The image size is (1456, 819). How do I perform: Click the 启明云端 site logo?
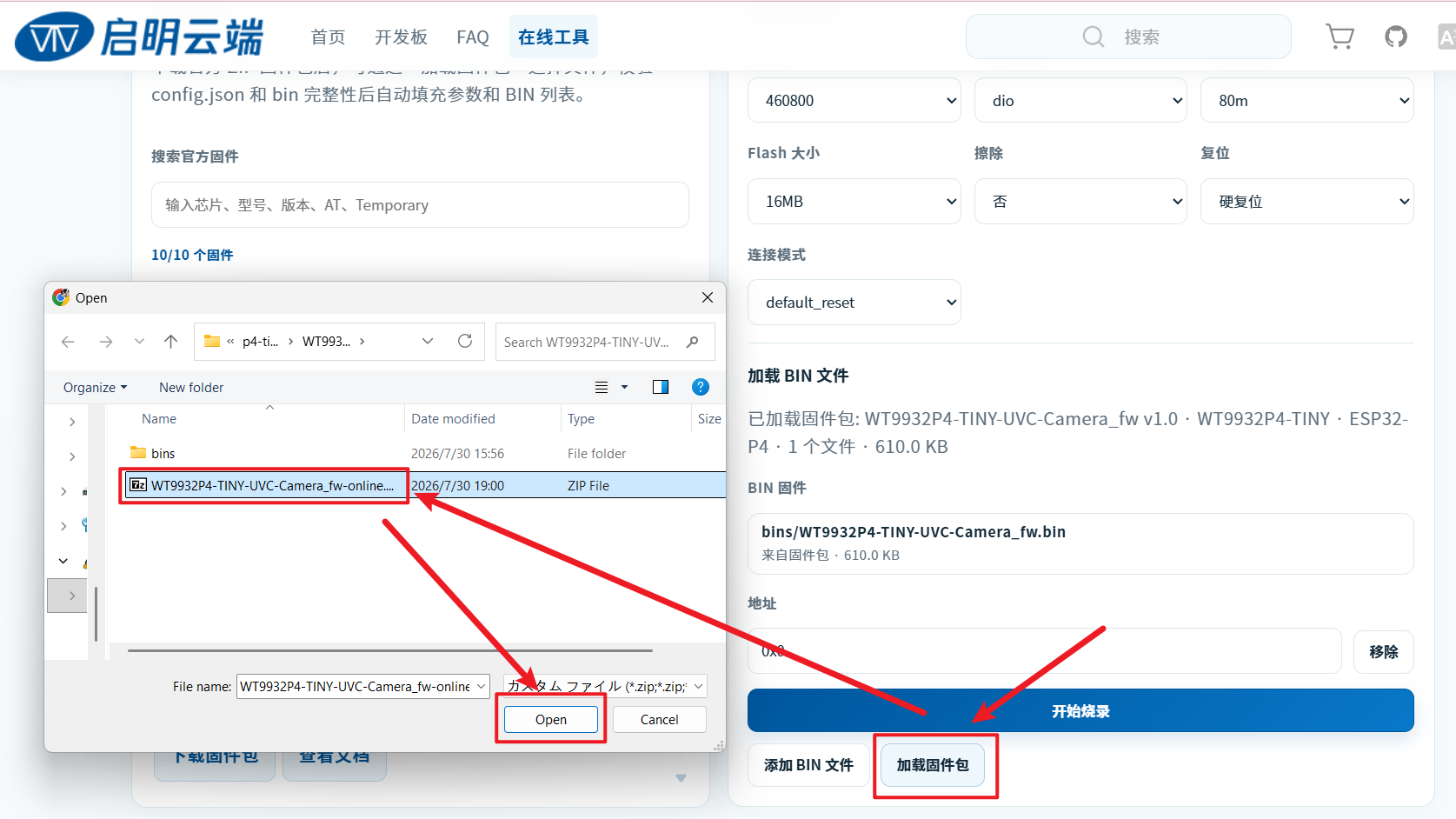coord(139,37)
